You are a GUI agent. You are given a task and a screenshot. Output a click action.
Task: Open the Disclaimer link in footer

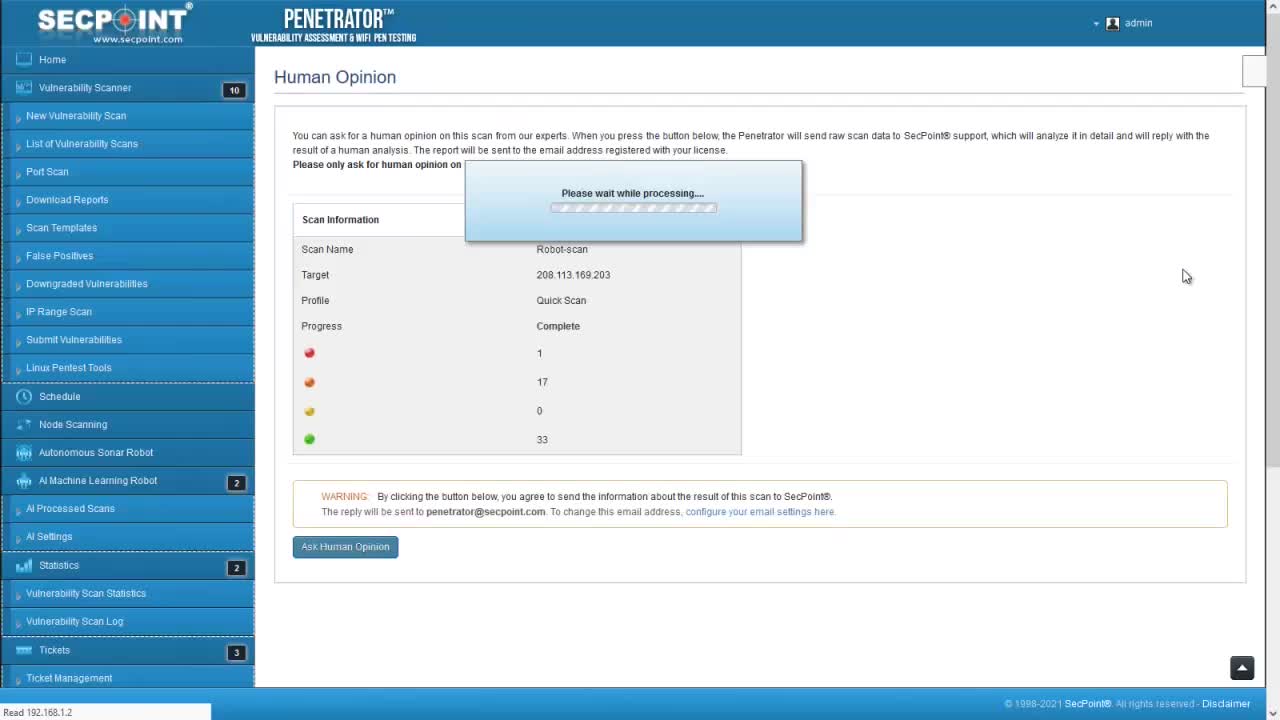coord(1226,704)
